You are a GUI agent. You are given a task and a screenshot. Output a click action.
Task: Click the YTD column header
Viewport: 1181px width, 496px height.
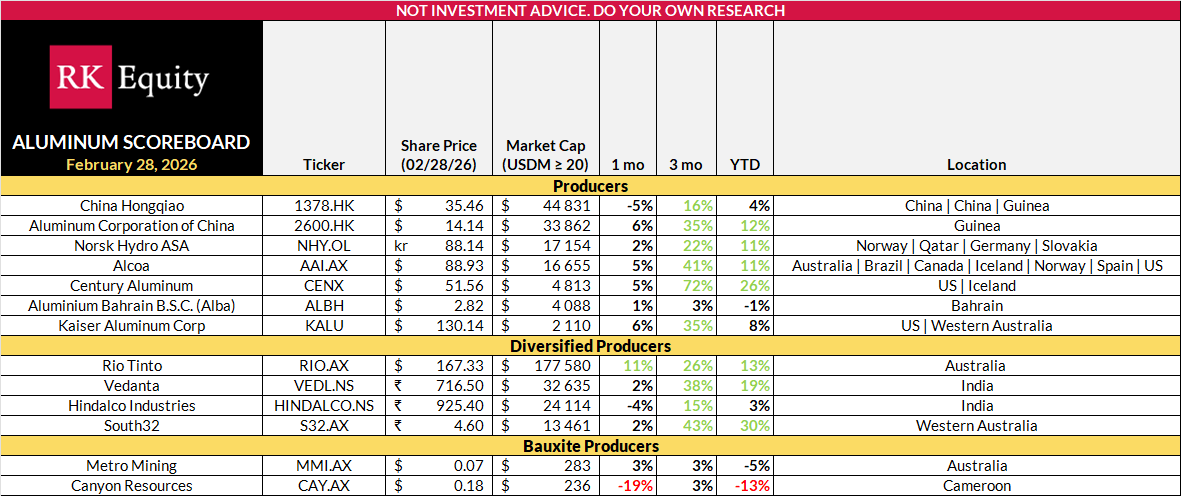click(x=744, y=164)
